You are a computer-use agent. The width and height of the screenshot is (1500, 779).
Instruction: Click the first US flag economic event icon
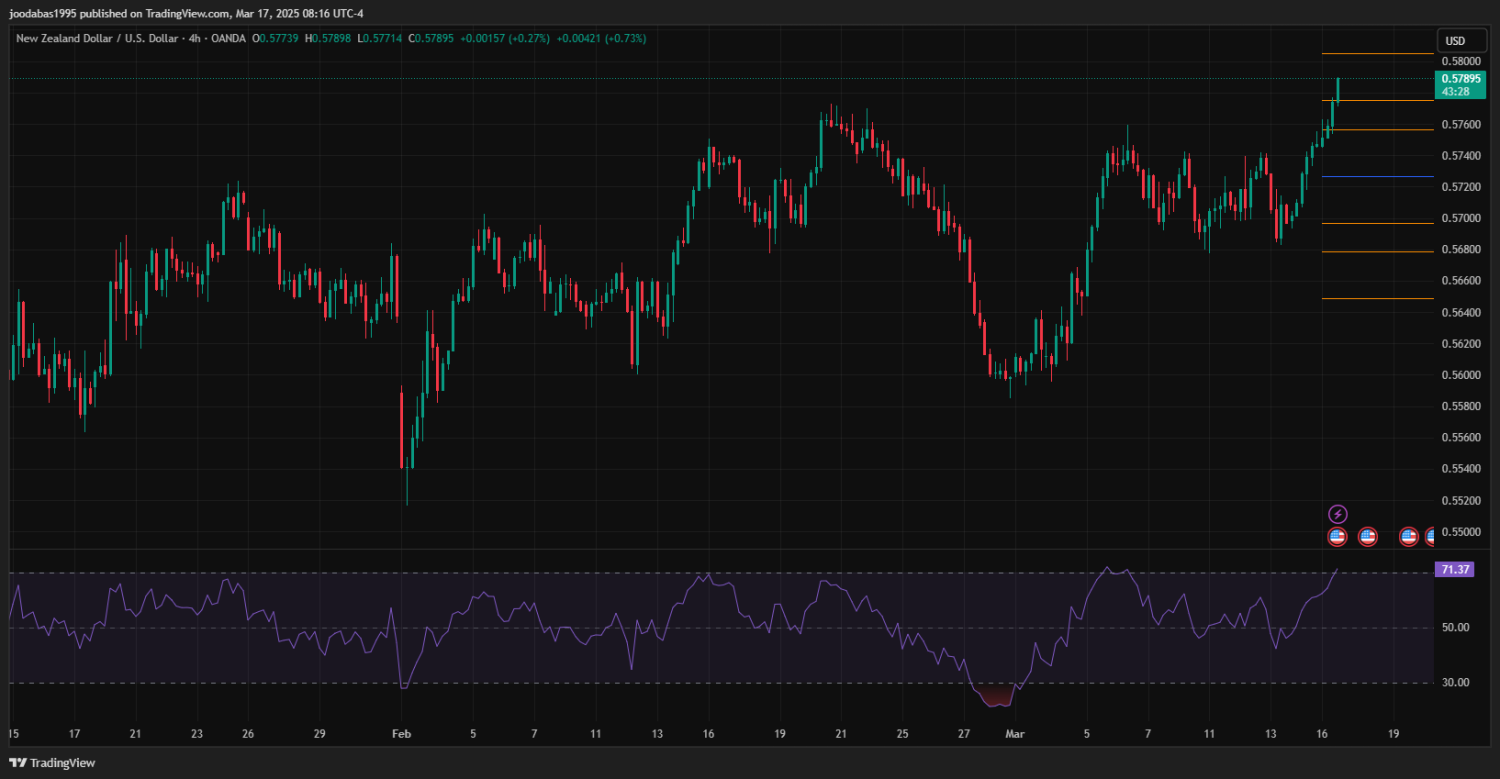(1337, 537)
